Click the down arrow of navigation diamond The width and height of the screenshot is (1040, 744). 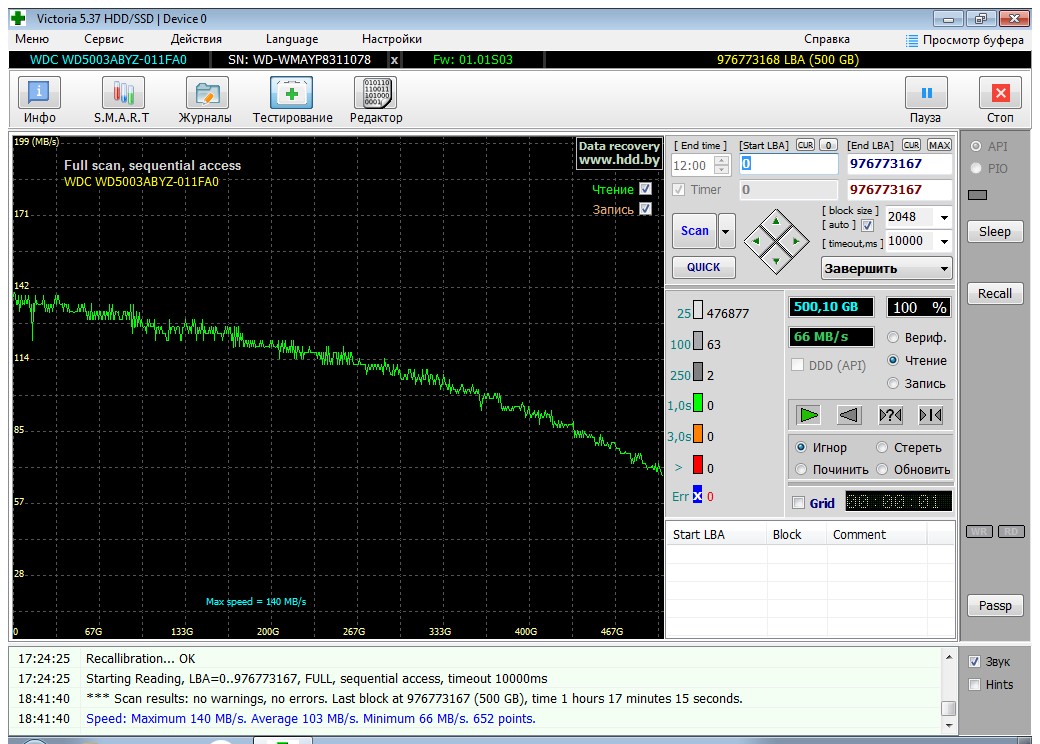776,261
